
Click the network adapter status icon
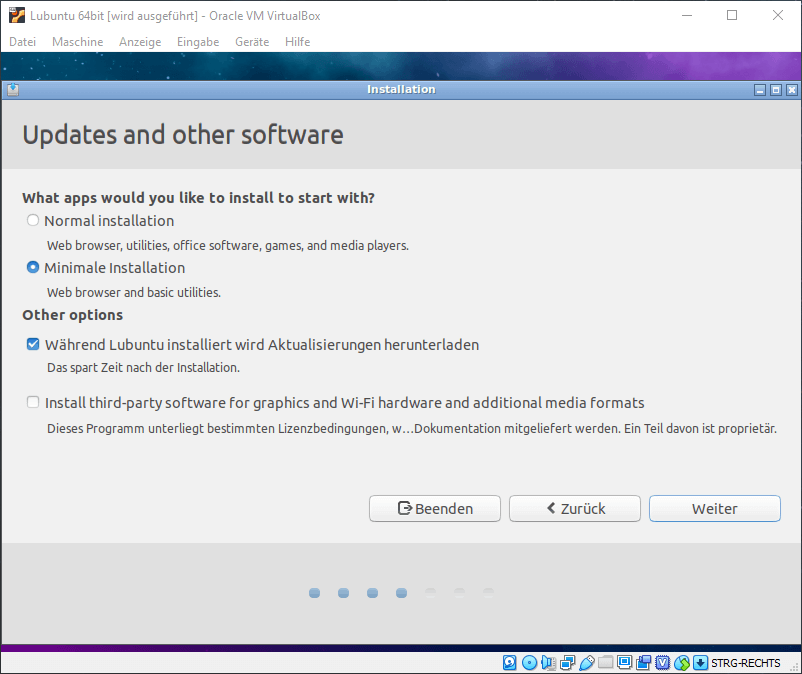[x=567, y=663]
